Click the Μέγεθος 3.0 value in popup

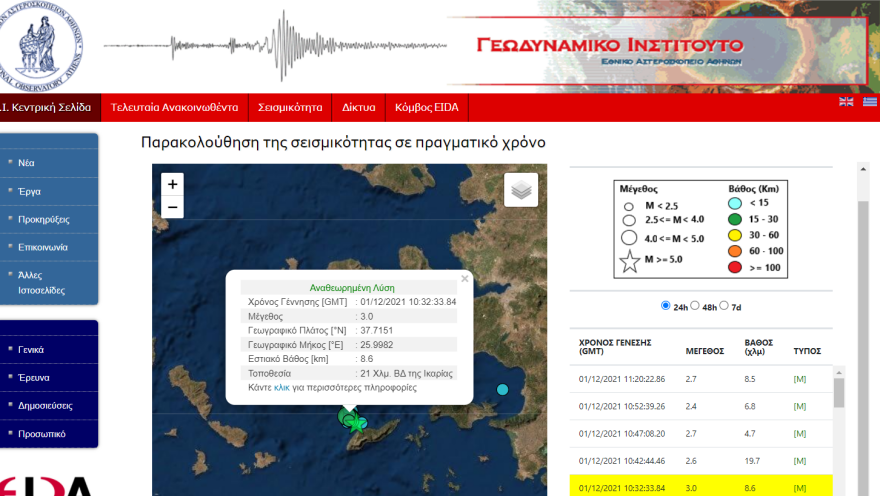point(366,316)
